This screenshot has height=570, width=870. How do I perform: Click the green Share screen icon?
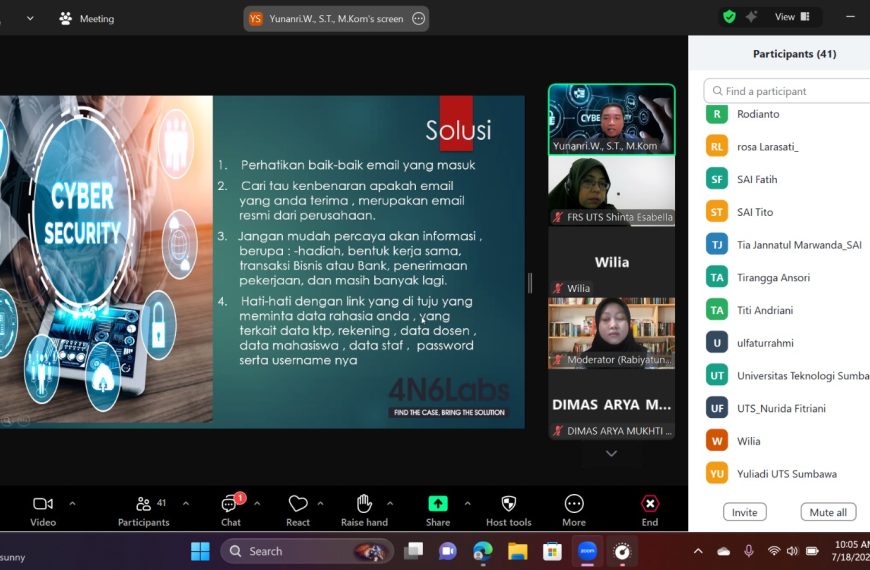(x=438, y=503)
